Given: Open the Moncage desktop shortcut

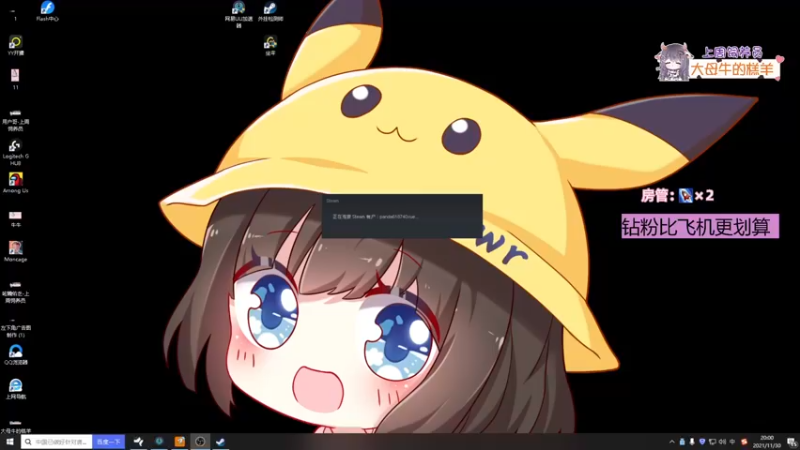Looking at the screenshot, I should click(15, 252).
